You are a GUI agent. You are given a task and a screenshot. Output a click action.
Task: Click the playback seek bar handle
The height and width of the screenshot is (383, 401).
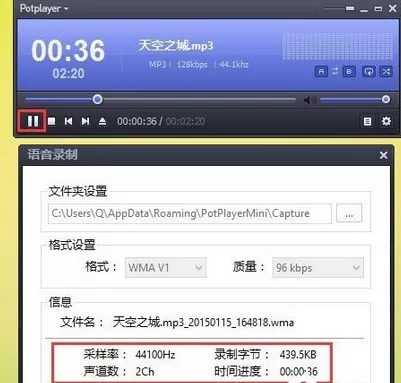(97, 99)
